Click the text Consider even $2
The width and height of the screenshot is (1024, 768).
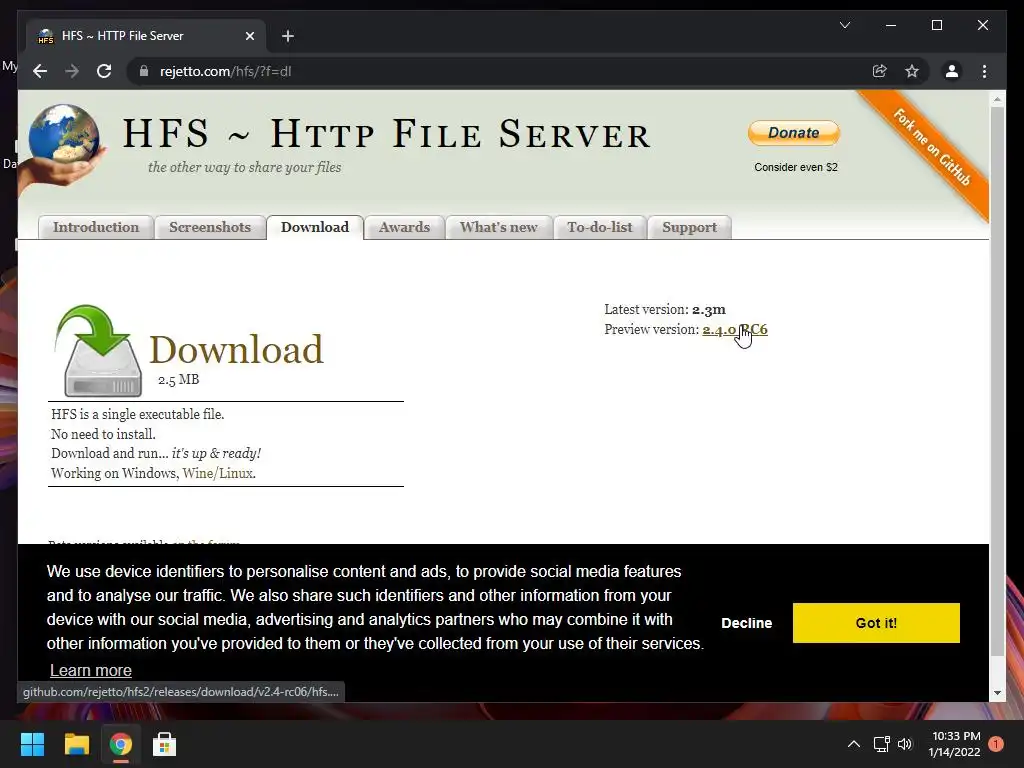coord(795,167)
